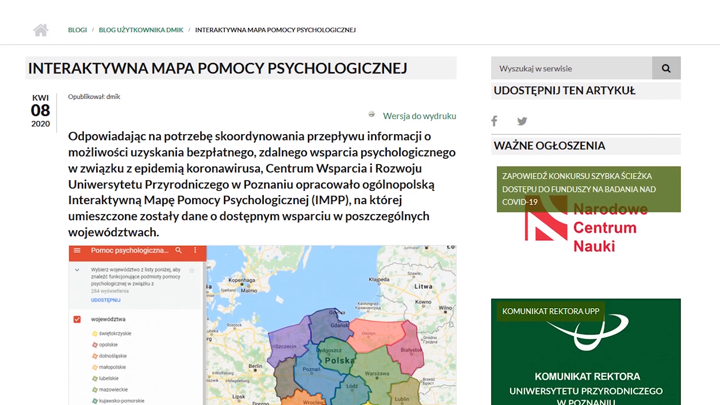Click the printer icon beside Wersja do wydruku
Viewport: 720px width, 405px height.
(372, 115)
